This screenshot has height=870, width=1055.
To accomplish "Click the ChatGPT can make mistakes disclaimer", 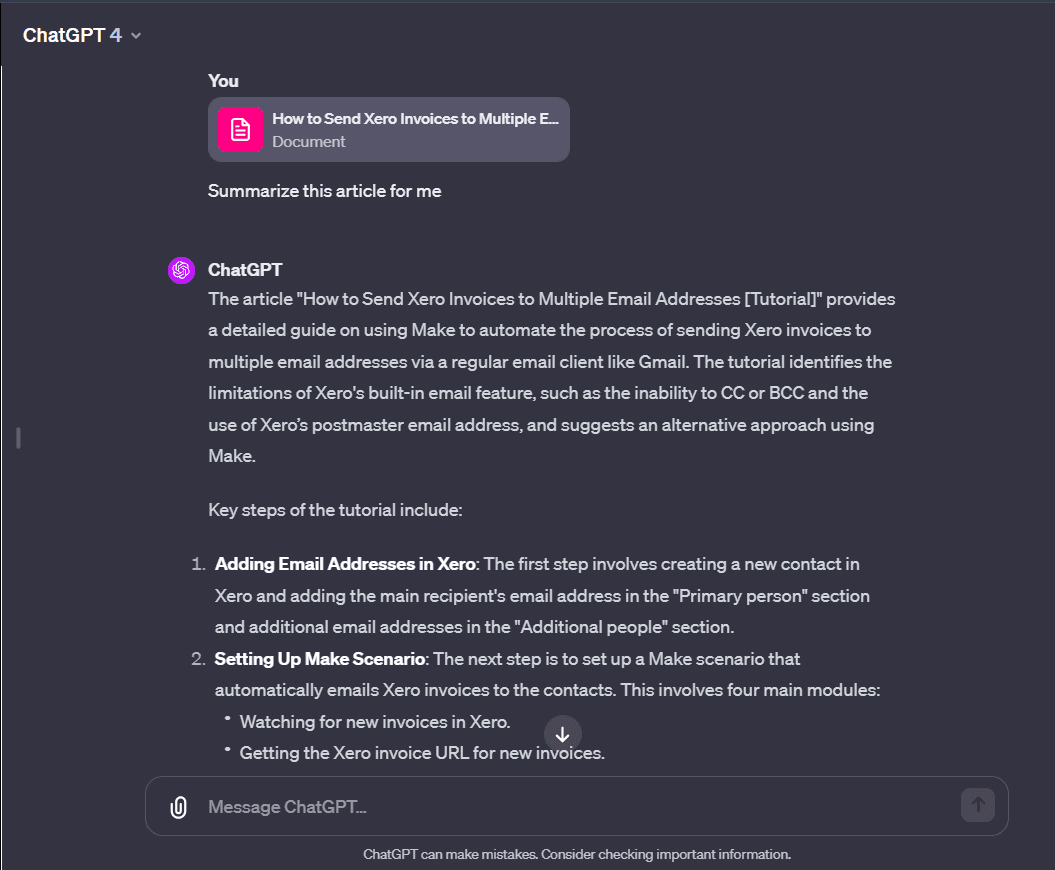I will (x=577, y=853).
